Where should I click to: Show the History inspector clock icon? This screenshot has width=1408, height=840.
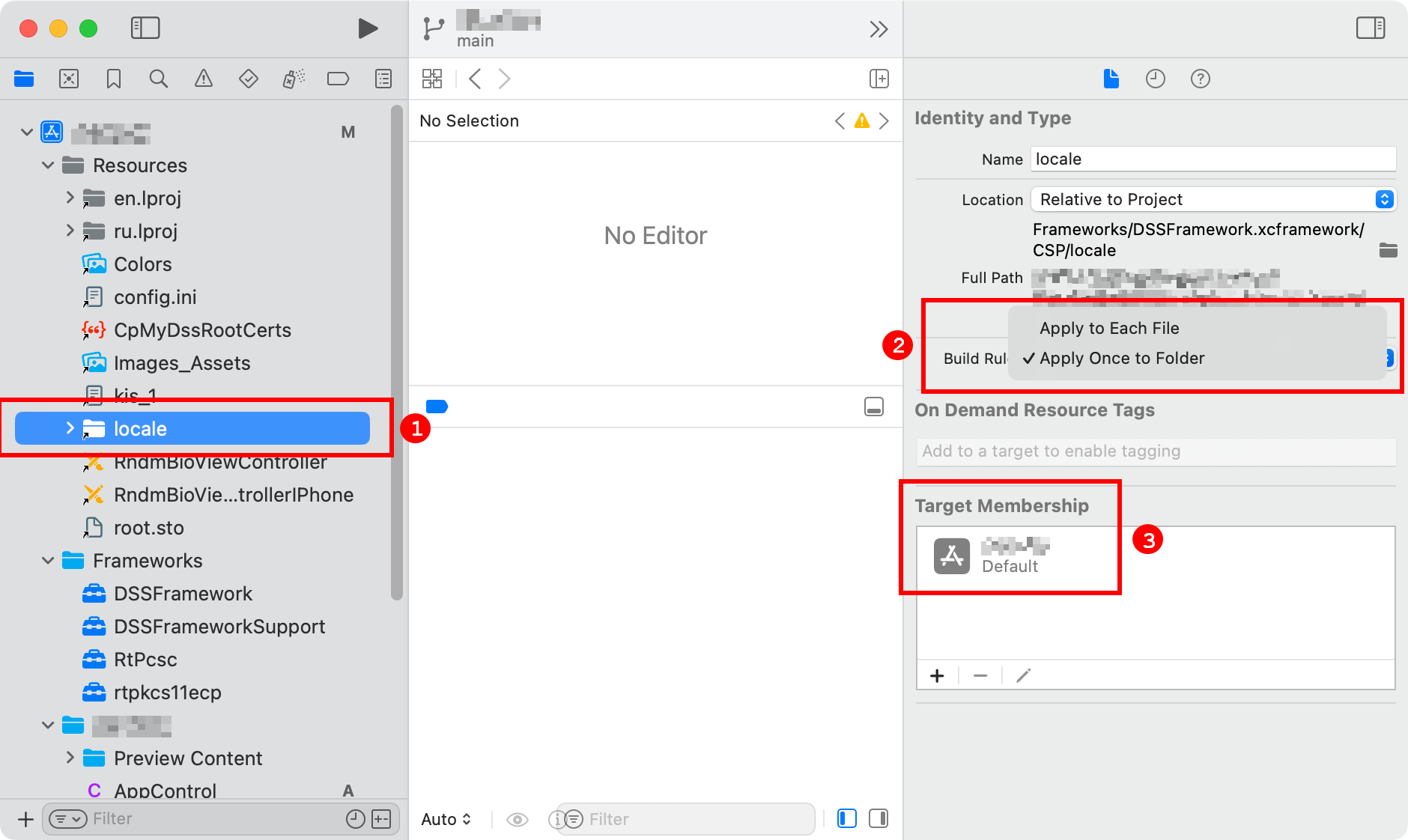(x=1155, y=79)
